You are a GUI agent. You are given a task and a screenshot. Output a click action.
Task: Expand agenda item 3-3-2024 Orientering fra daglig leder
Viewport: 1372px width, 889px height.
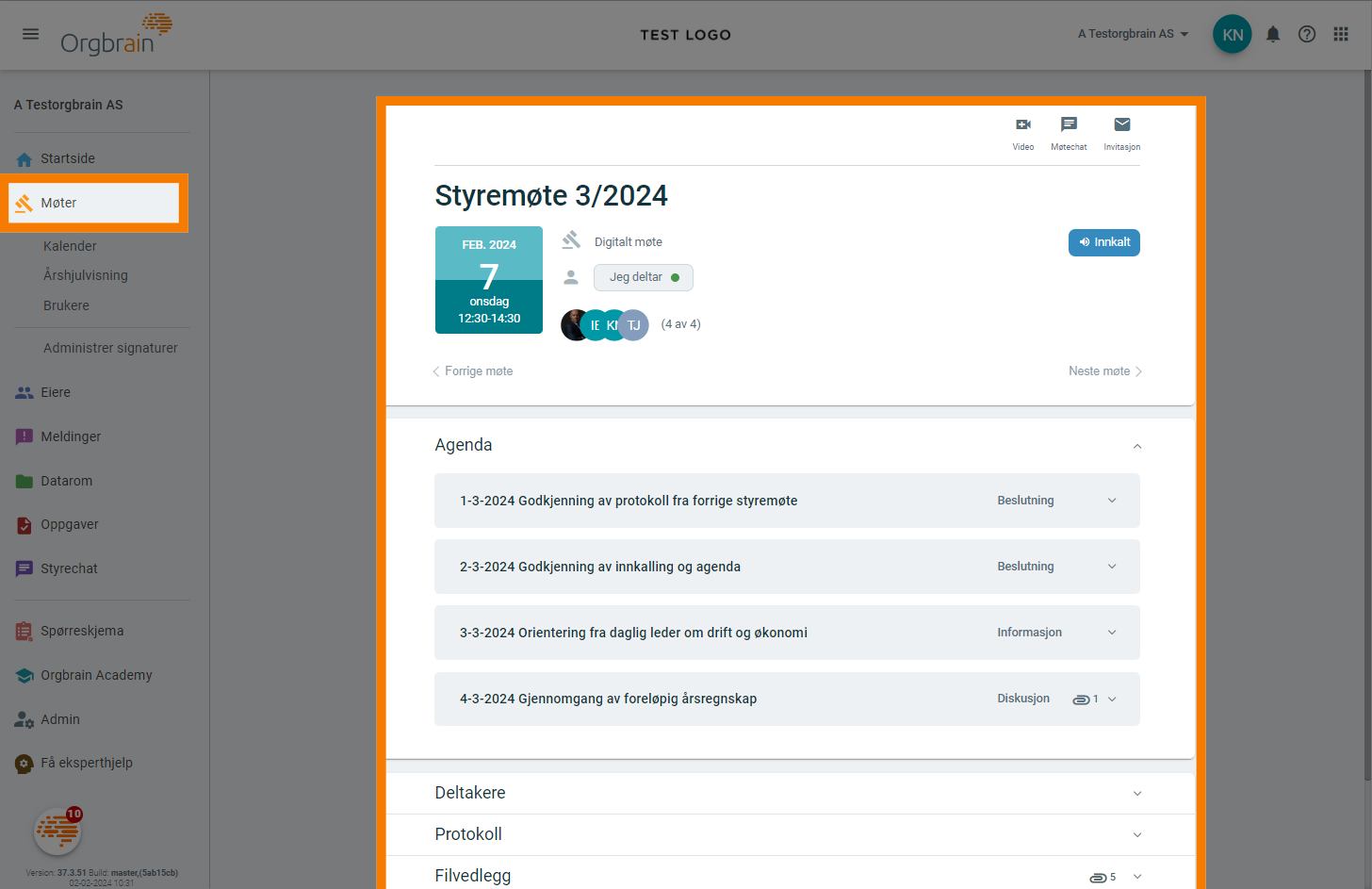[1112, 633]
